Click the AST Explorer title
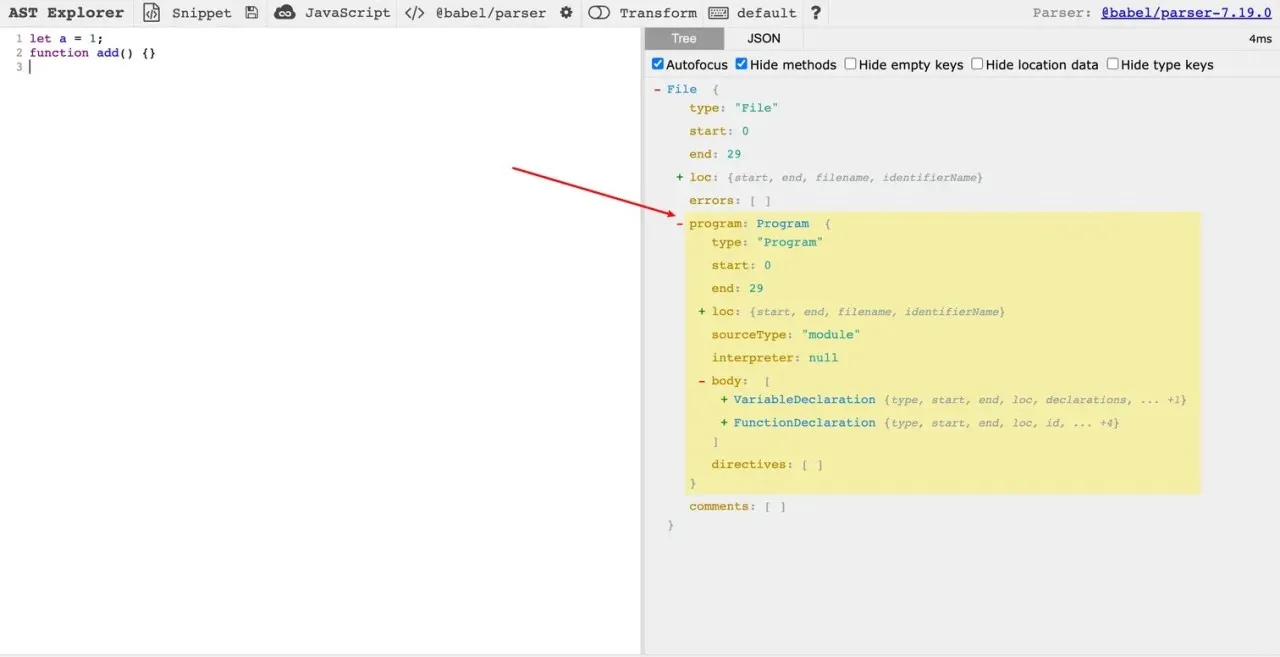 pyautogui.click(x=66, y=13)
